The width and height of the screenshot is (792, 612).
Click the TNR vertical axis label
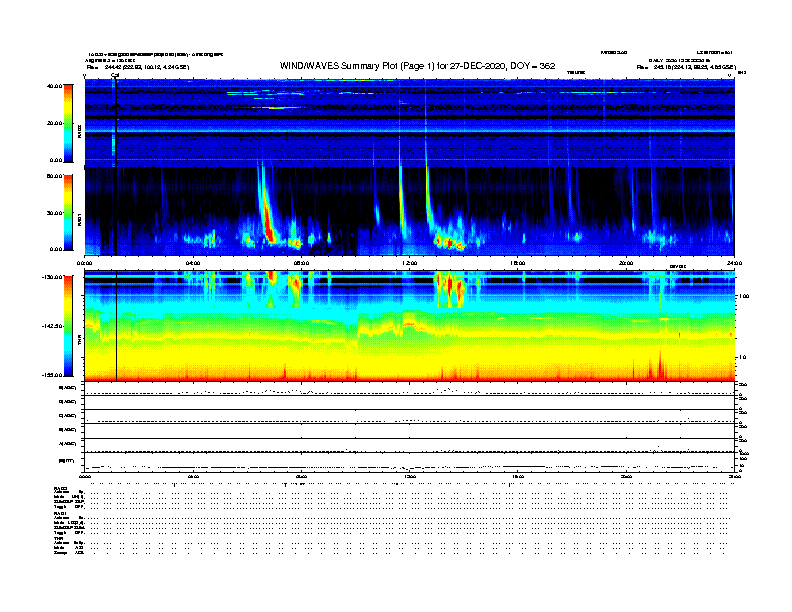79,341
